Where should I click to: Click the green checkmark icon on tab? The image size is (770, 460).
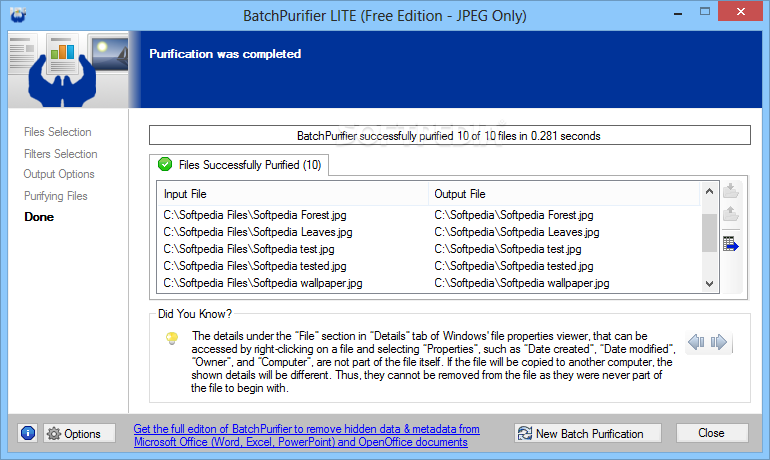click(165, 164)
